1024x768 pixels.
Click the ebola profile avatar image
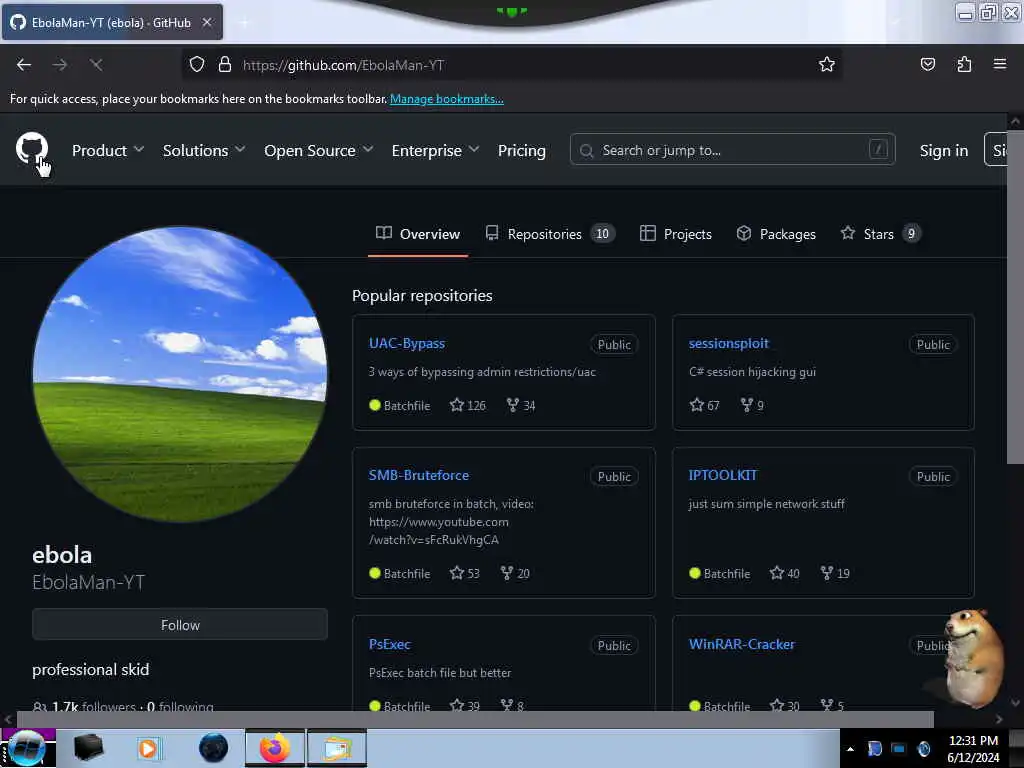click(180, 374)
